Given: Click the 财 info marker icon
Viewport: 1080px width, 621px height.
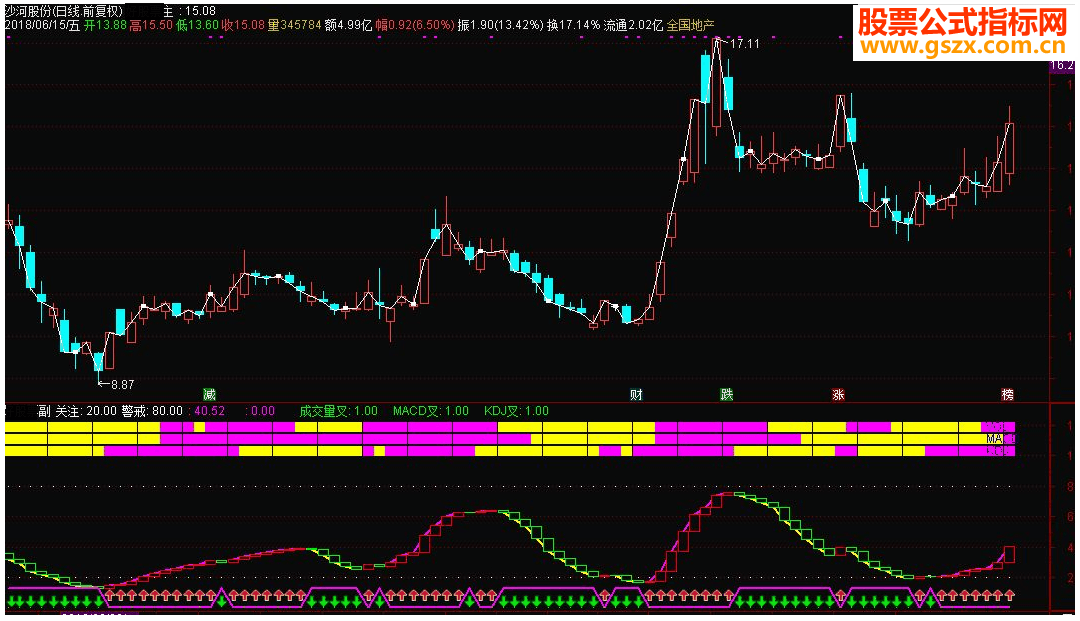Looking at the screenshot, I should point(636,394).
